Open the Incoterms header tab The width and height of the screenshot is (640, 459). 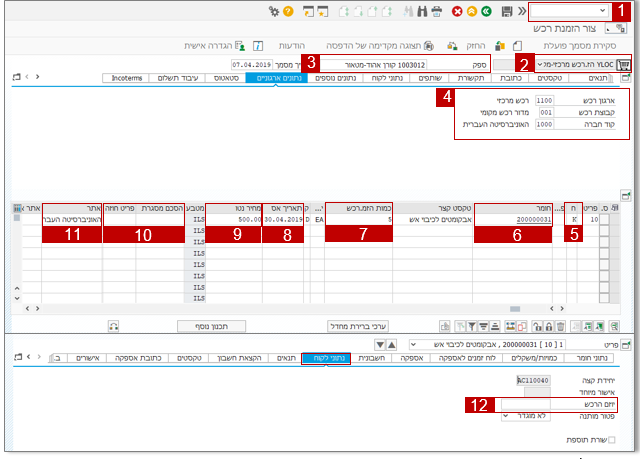[x=127, y=78]
